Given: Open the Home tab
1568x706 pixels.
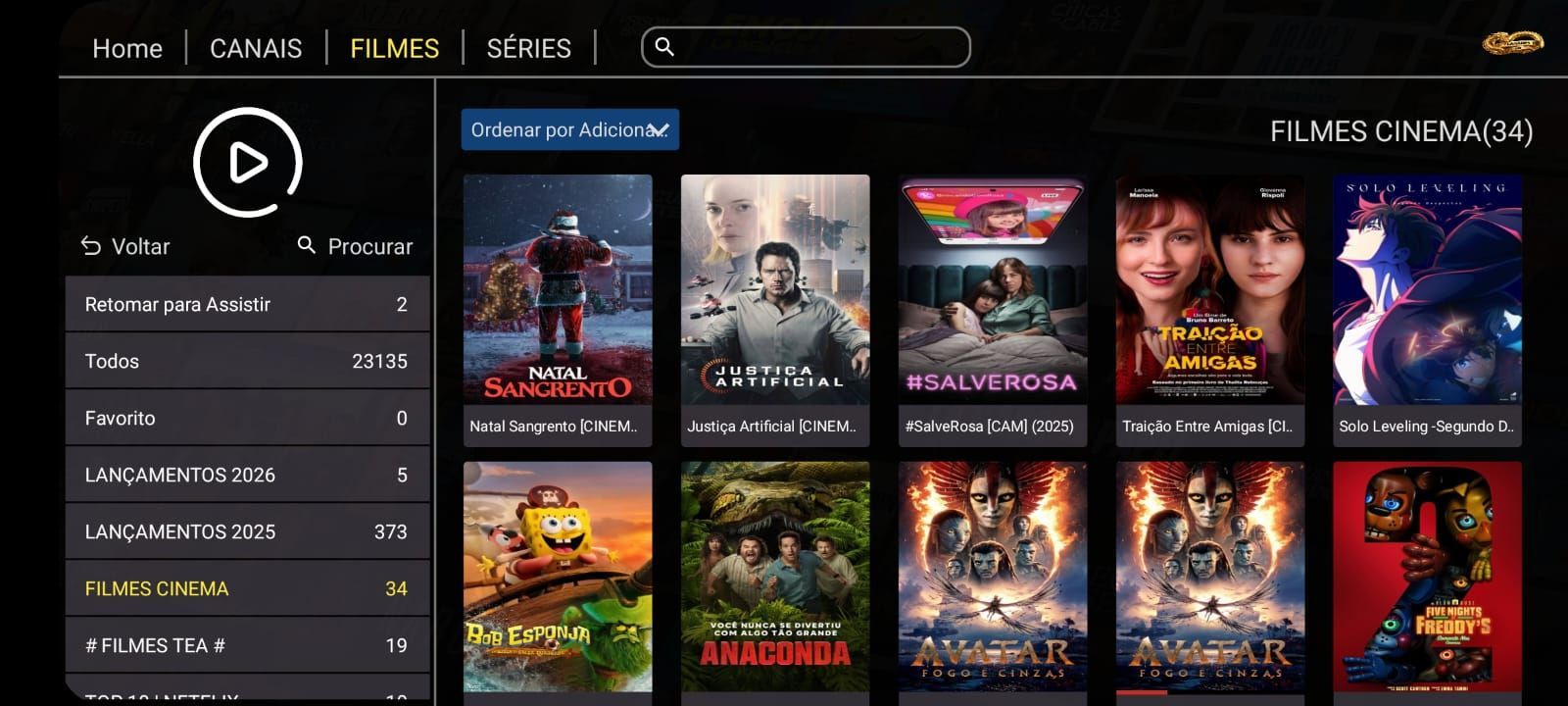Looking at the screenshot, I should click(127, 48).
